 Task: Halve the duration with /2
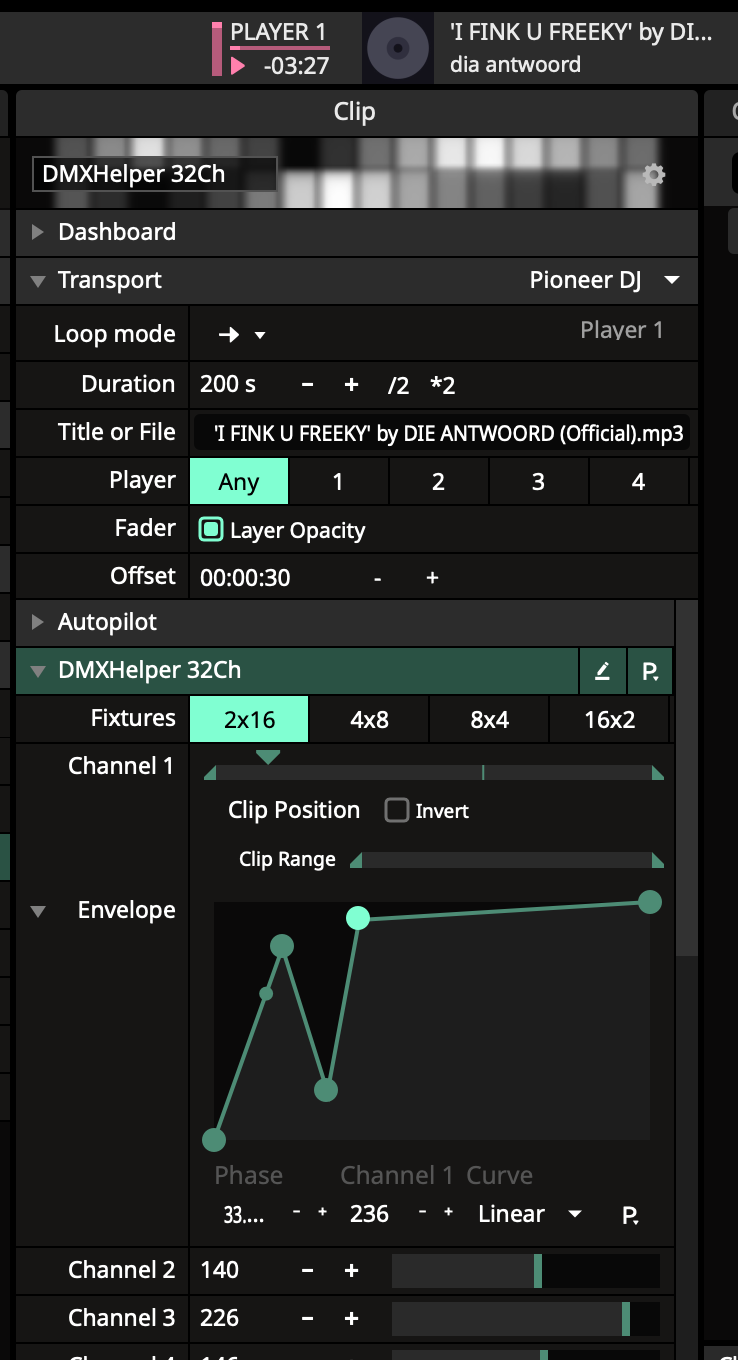pyautogui.click(x=399, y=385)
